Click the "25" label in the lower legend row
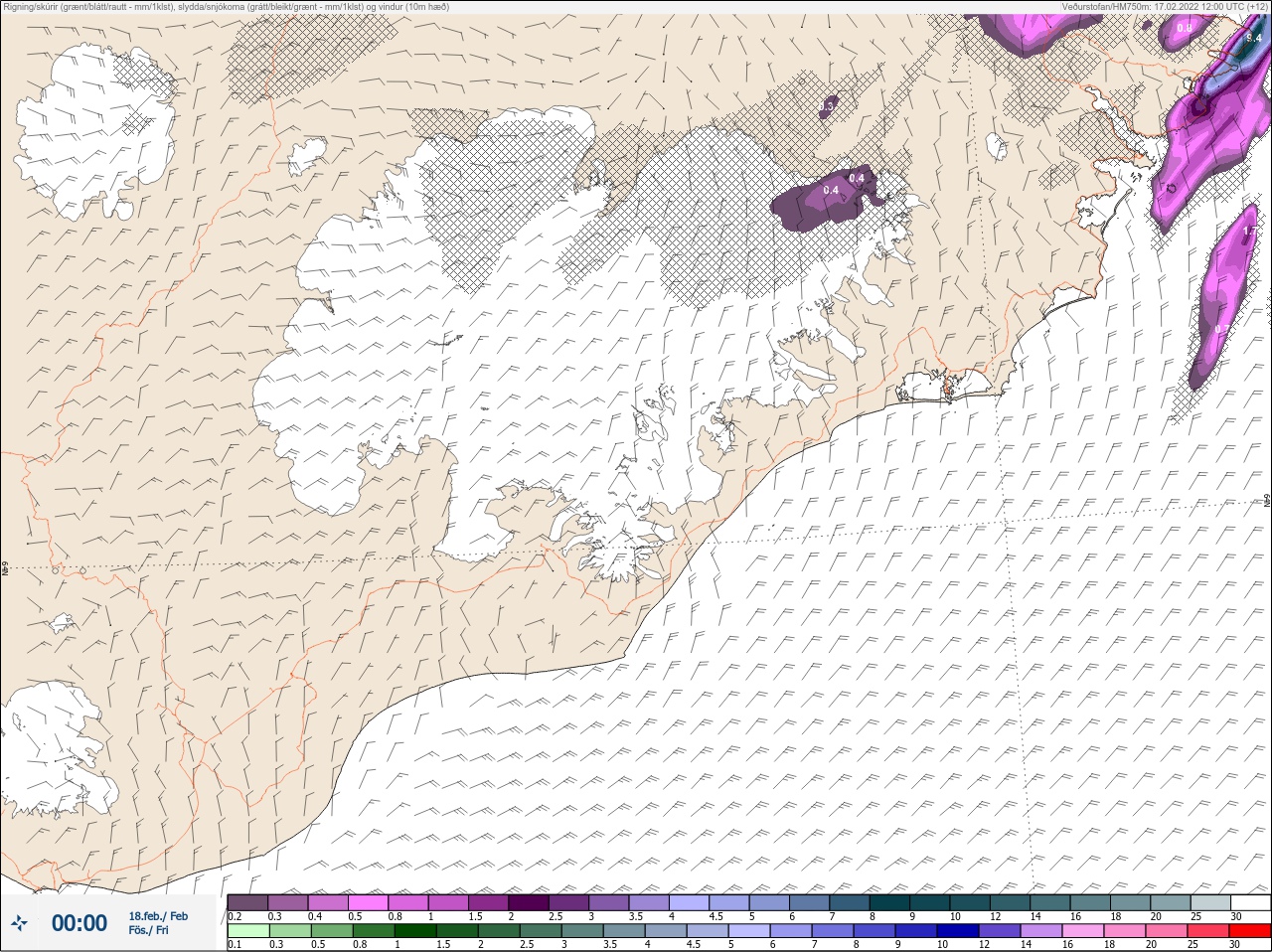 1192,944
